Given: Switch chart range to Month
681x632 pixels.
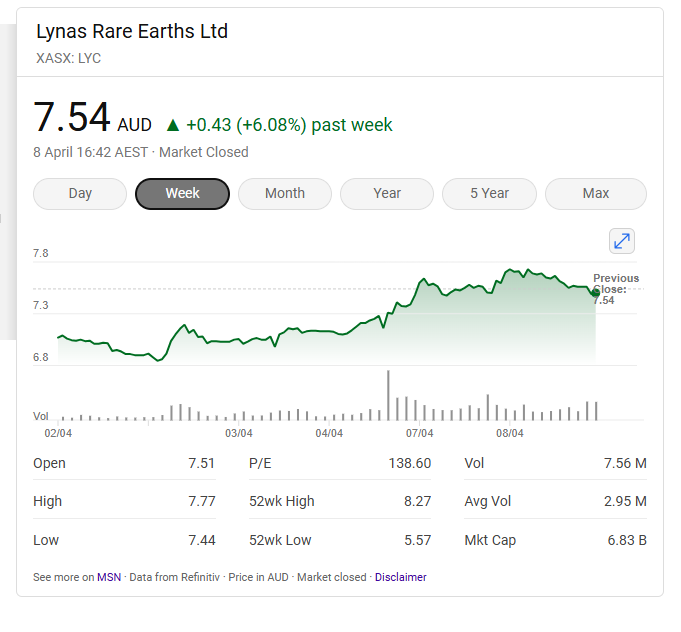Looking at the screenshot, I should click(285, 194).
